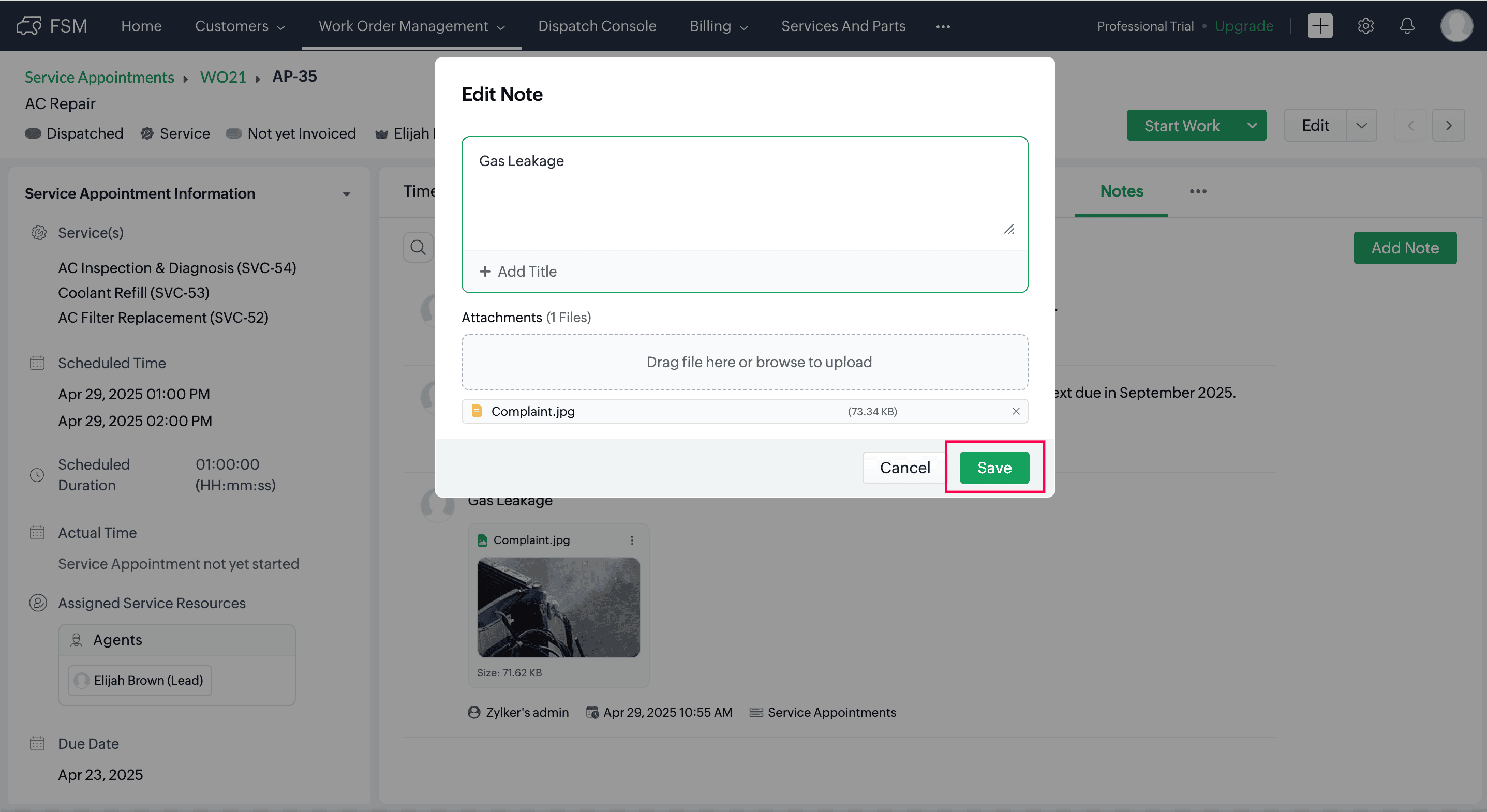
Task: Open the Complaint.jpg image thumbnail
Action: pyautogui.click(x=558, y=607)
